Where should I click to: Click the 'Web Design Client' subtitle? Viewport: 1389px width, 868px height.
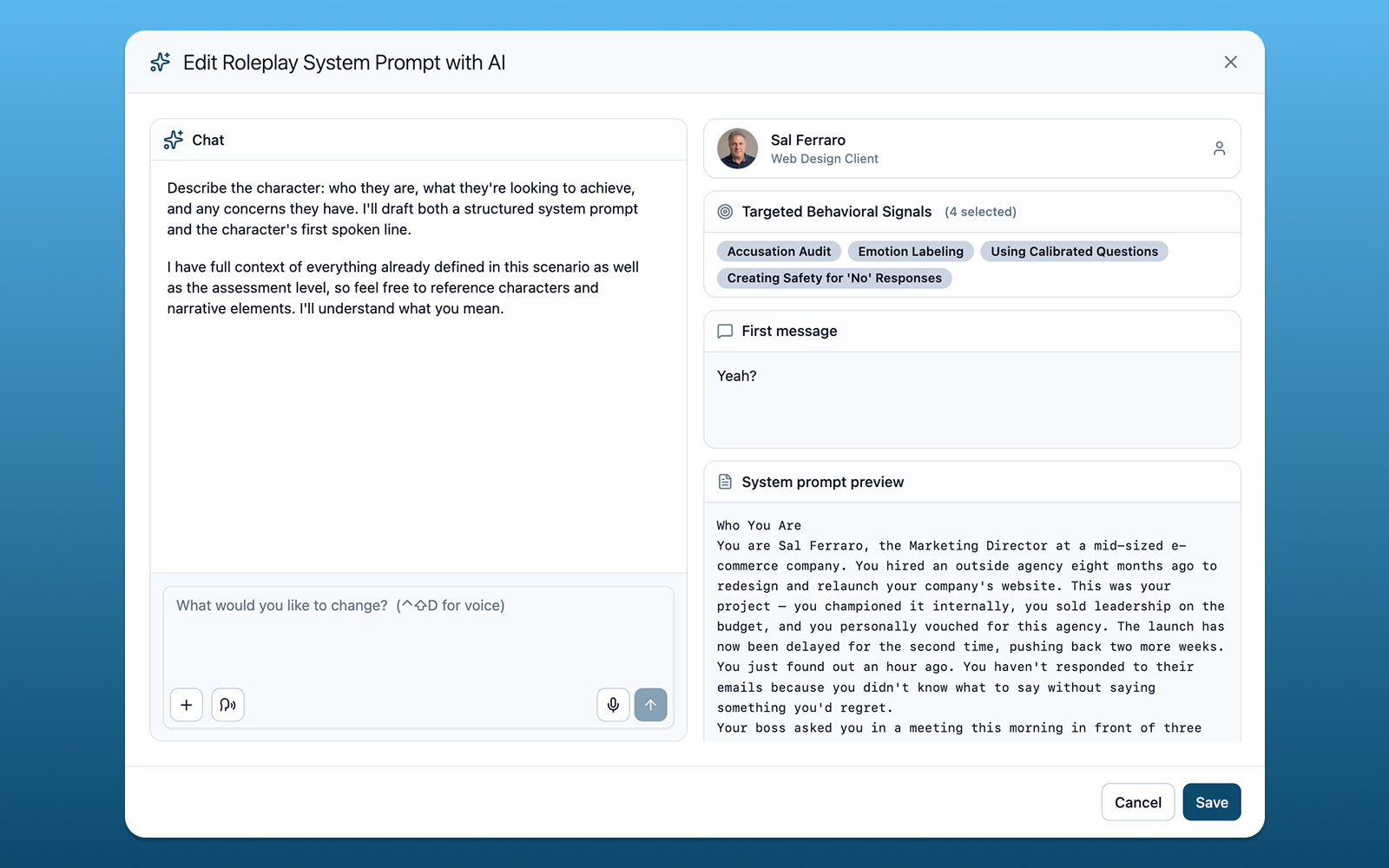[x=825, y=159]
